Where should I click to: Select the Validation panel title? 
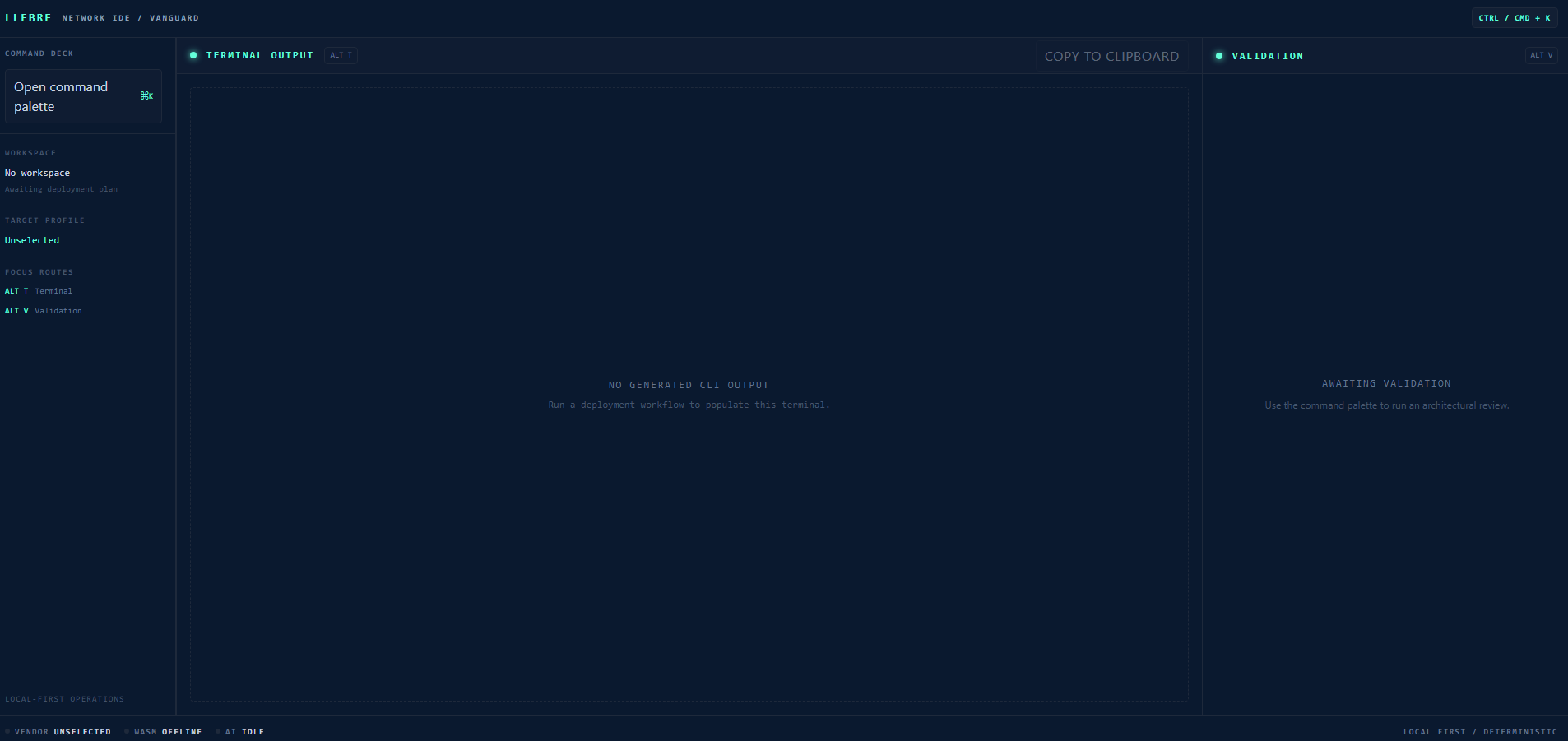1268,56
